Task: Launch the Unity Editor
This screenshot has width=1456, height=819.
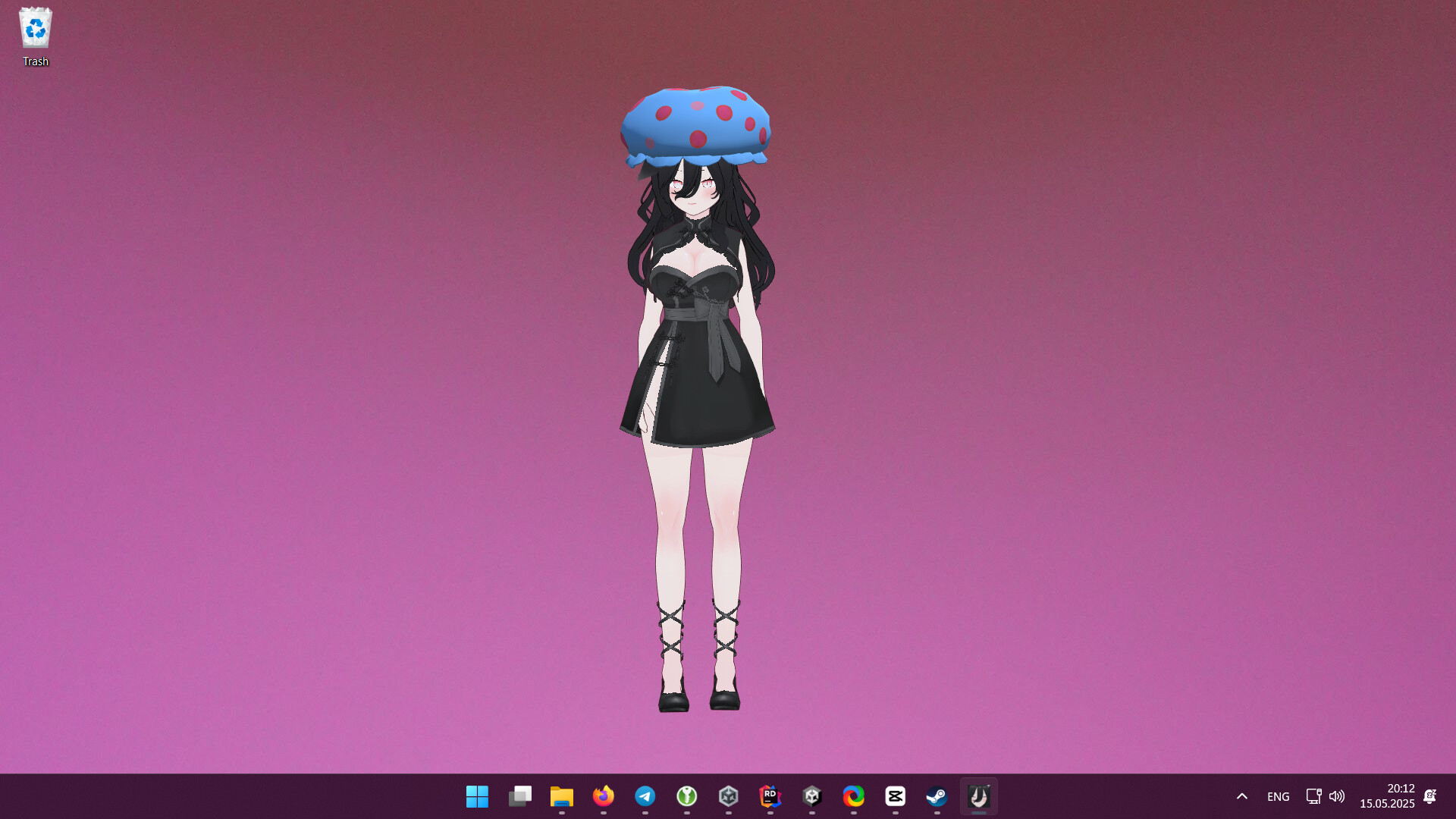Action: pos(813,796)
